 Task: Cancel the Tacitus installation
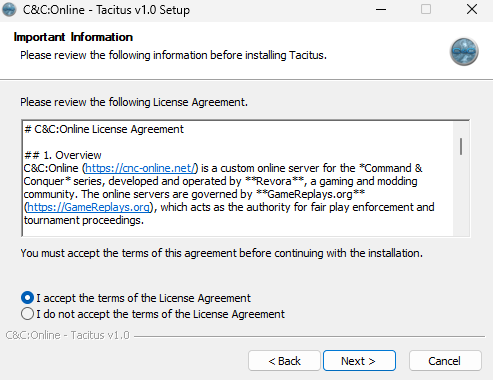coord(445,361)
